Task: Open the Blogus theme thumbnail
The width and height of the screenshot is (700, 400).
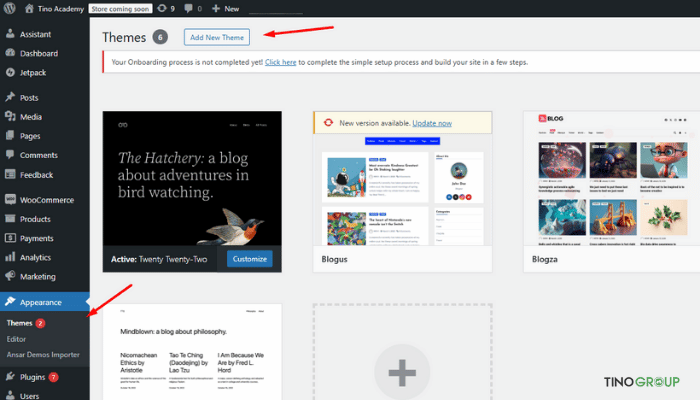Action: [x=403, y=189]
